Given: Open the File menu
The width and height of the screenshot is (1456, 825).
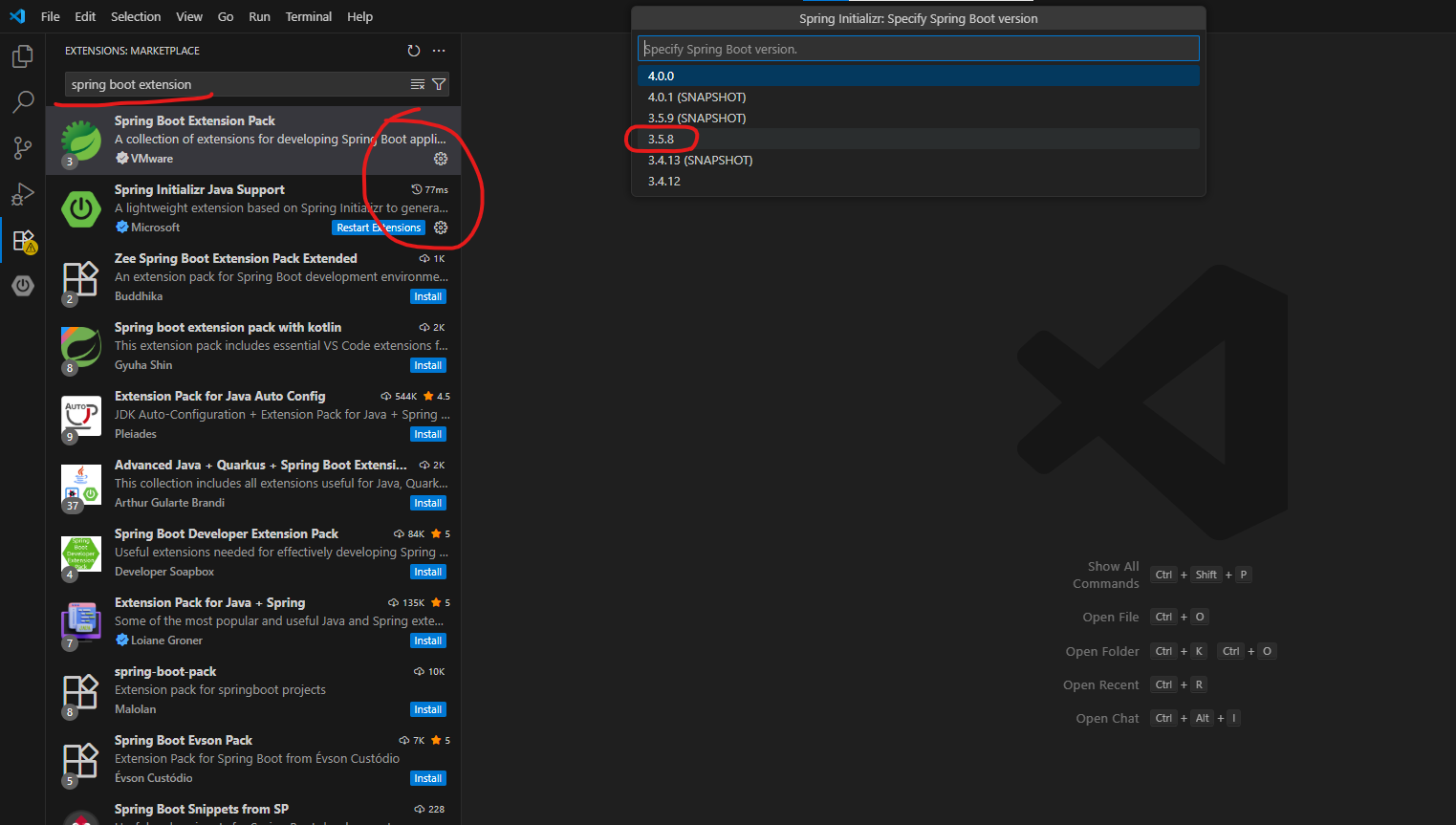Looking at the screenshot, I should [x=51, y=16].
